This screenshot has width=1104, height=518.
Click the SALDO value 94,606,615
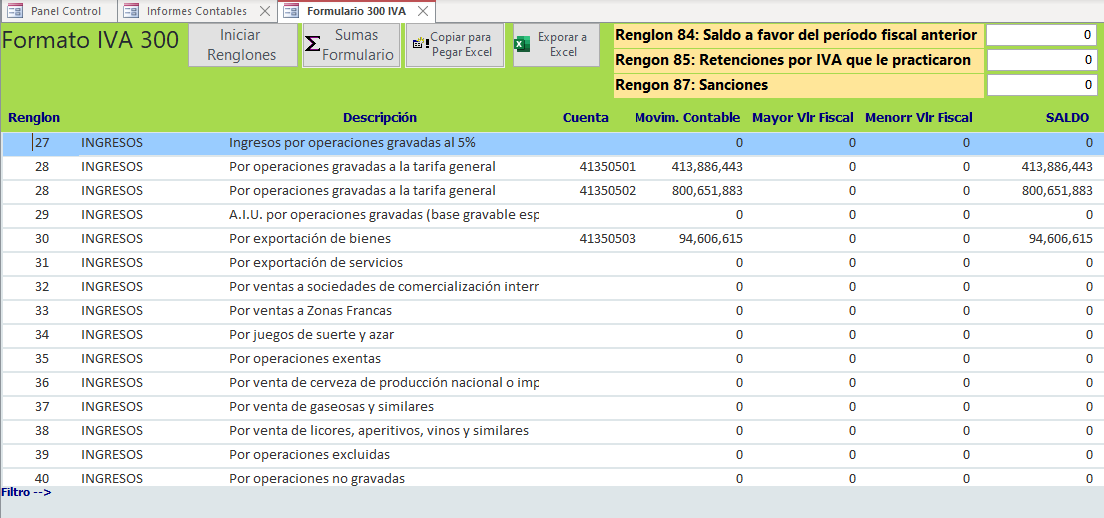[x=1061, y=239]
